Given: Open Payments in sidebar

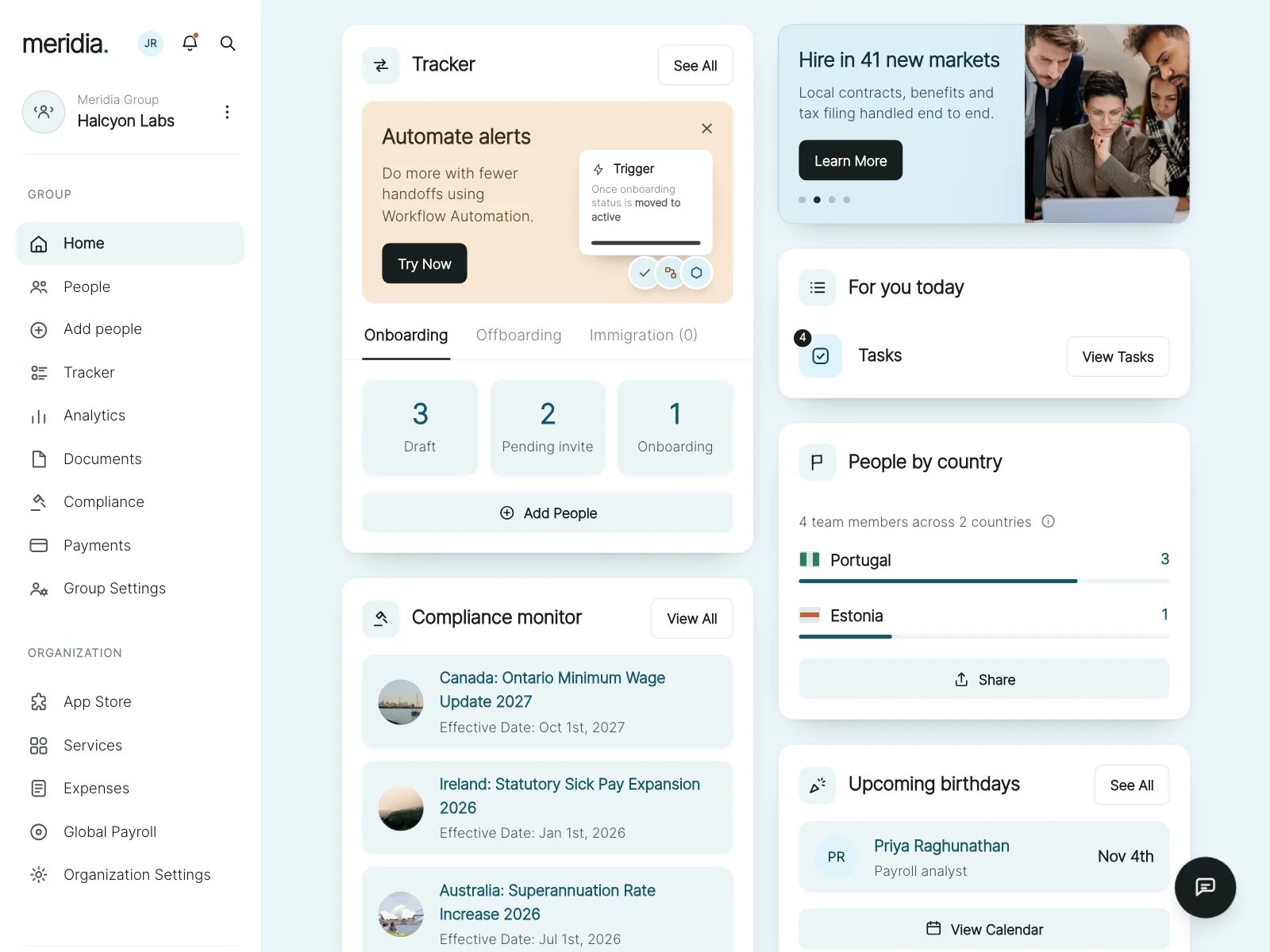Looking at the screenshot, I should point(130,546).
